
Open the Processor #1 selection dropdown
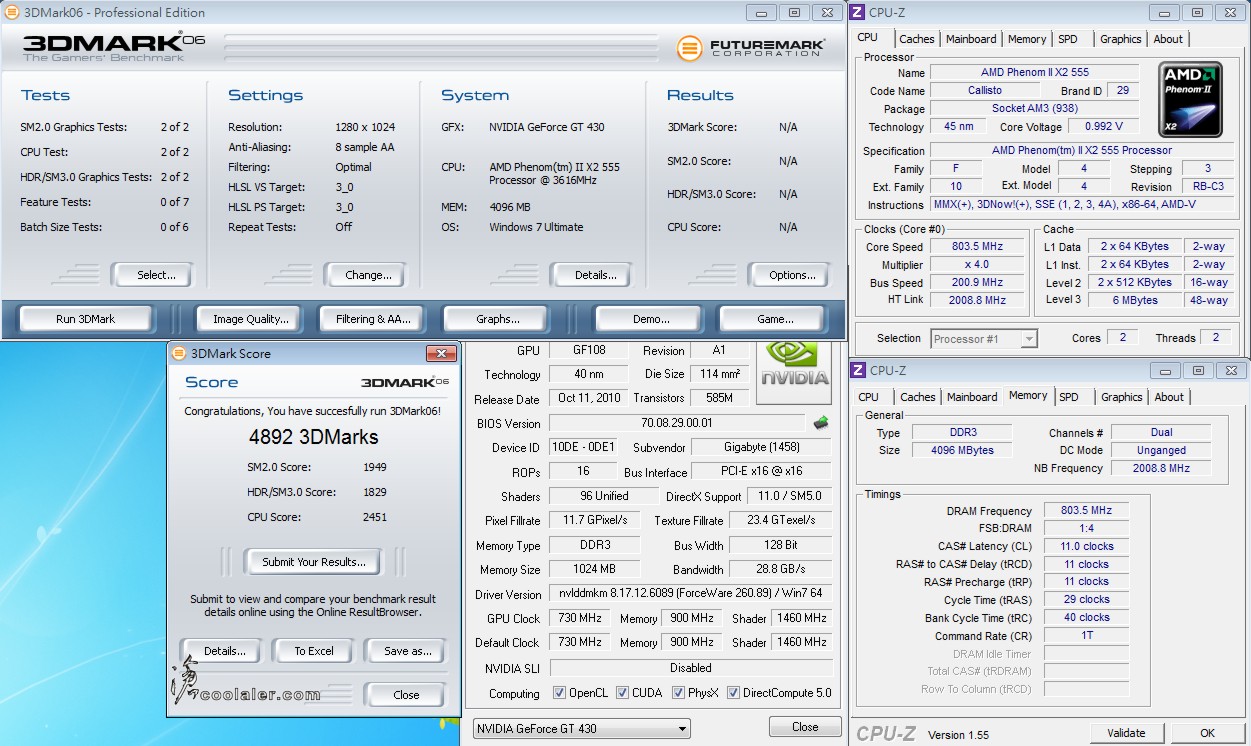click(985, 339)
